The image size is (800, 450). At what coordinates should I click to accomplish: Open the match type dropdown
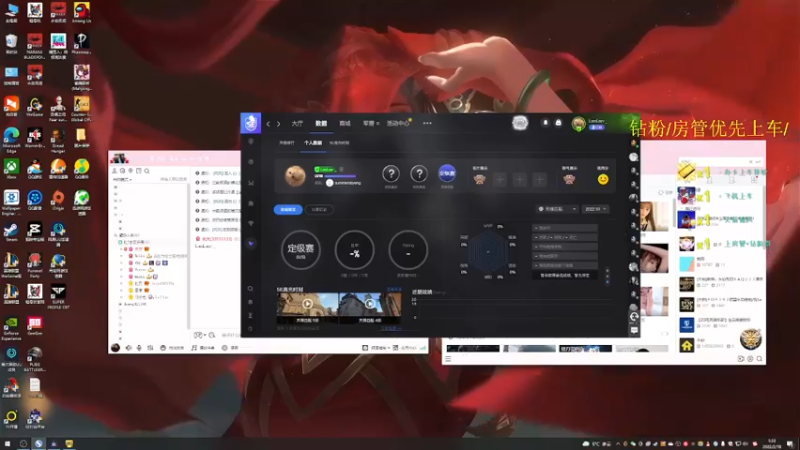pyautogui.click(x=557, y=209)
